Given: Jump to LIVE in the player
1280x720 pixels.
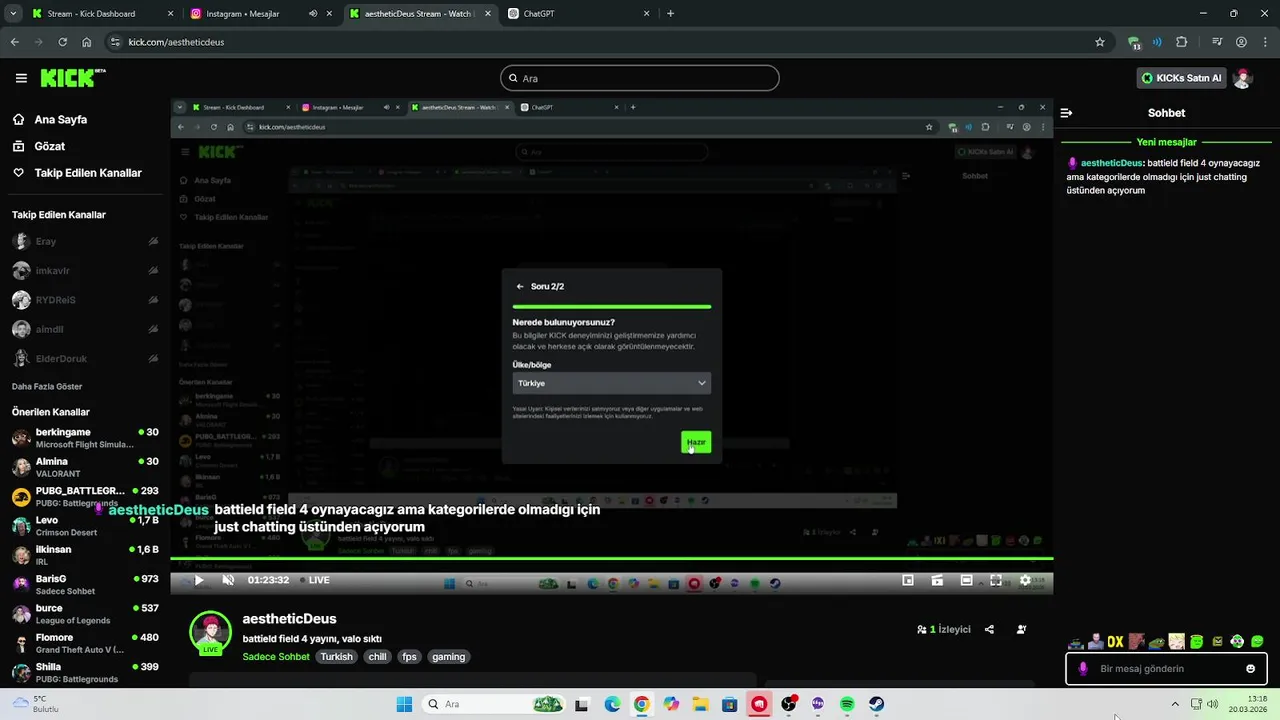Looking at the screenshot, I should (x=316, y=580).
